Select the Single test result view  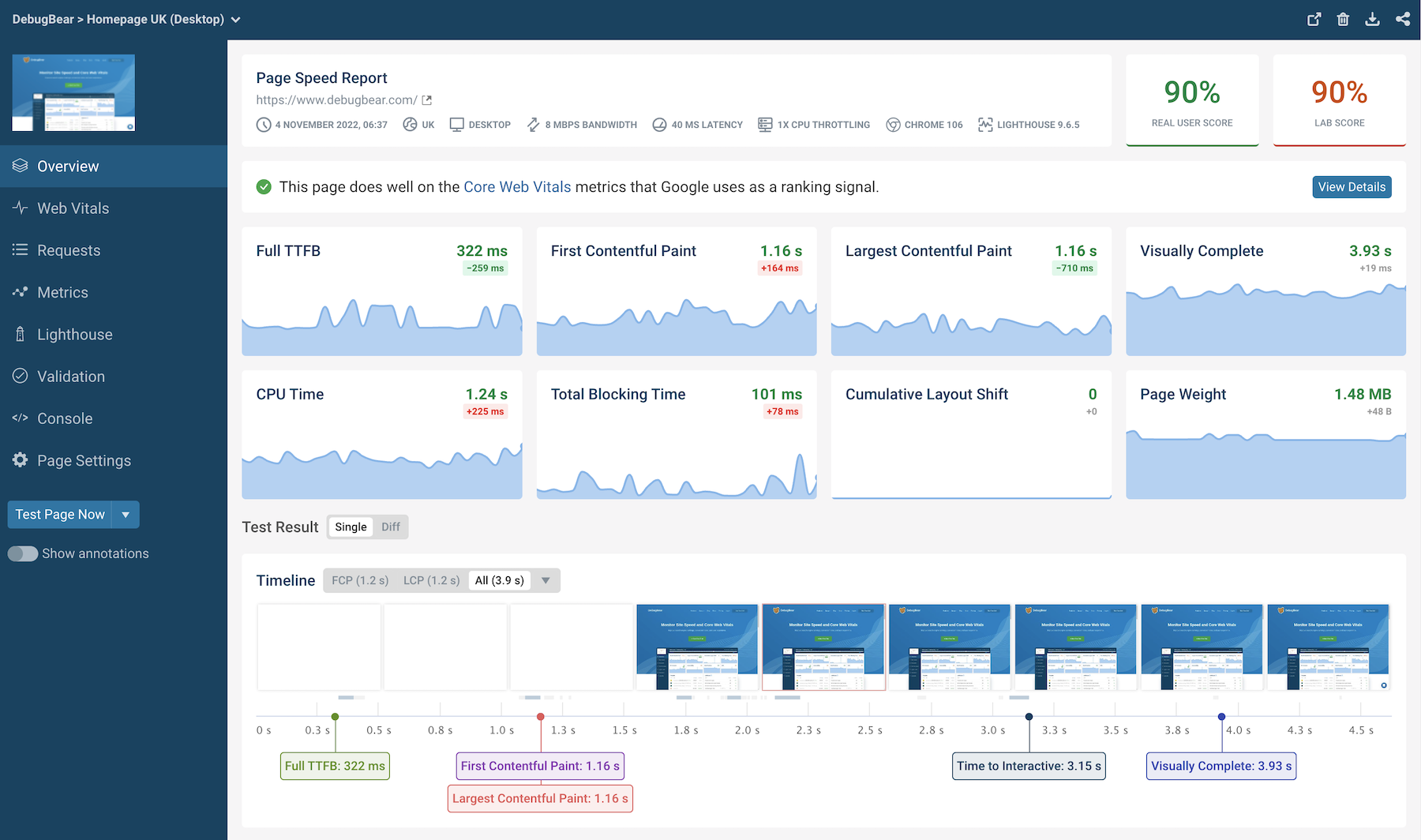pyautogui.click(x=351, y=527)
